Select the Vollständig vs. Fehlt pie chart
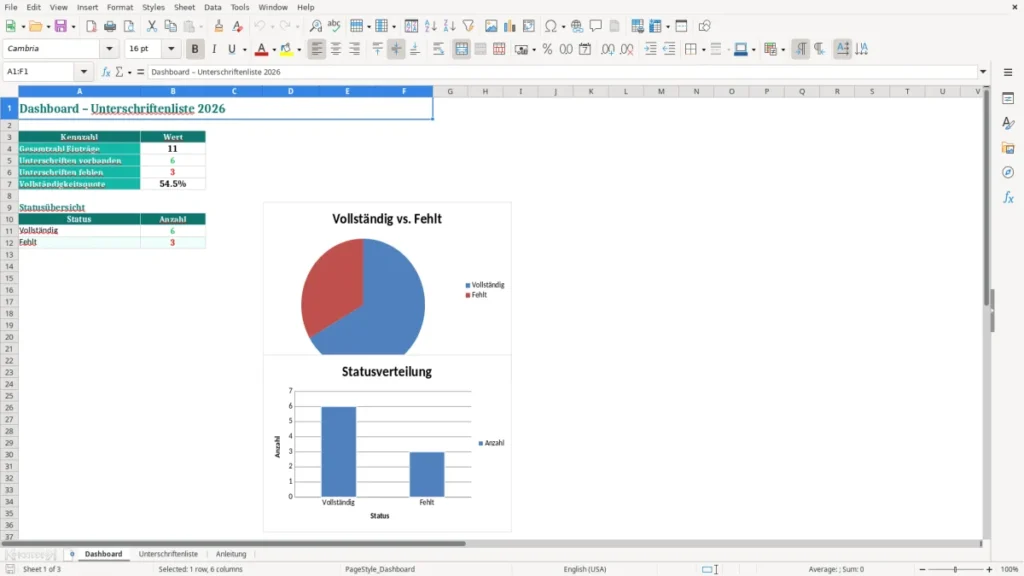The image size is (1024, 576). point(387,279)
